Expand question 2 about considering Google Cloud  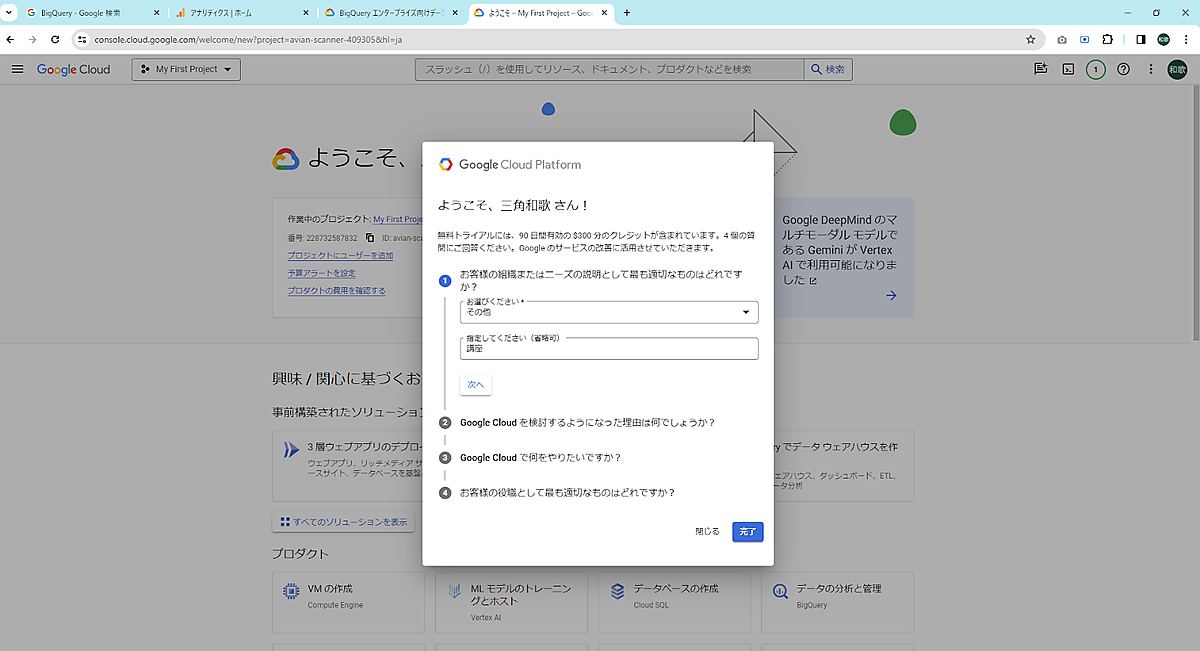587,422
